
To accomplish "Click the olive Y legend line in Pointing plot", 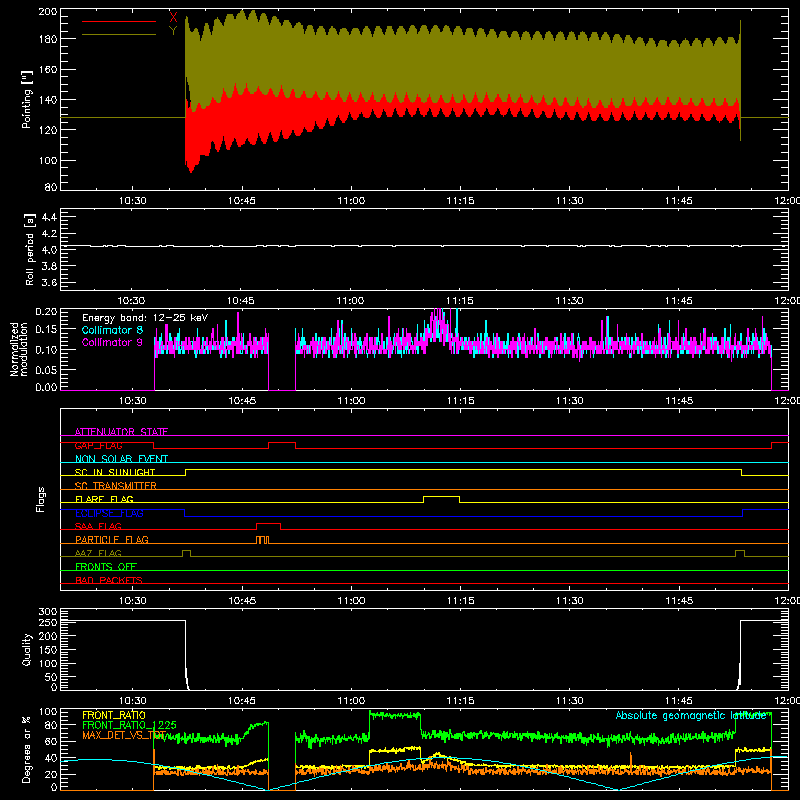I will (x=119, y=35).
